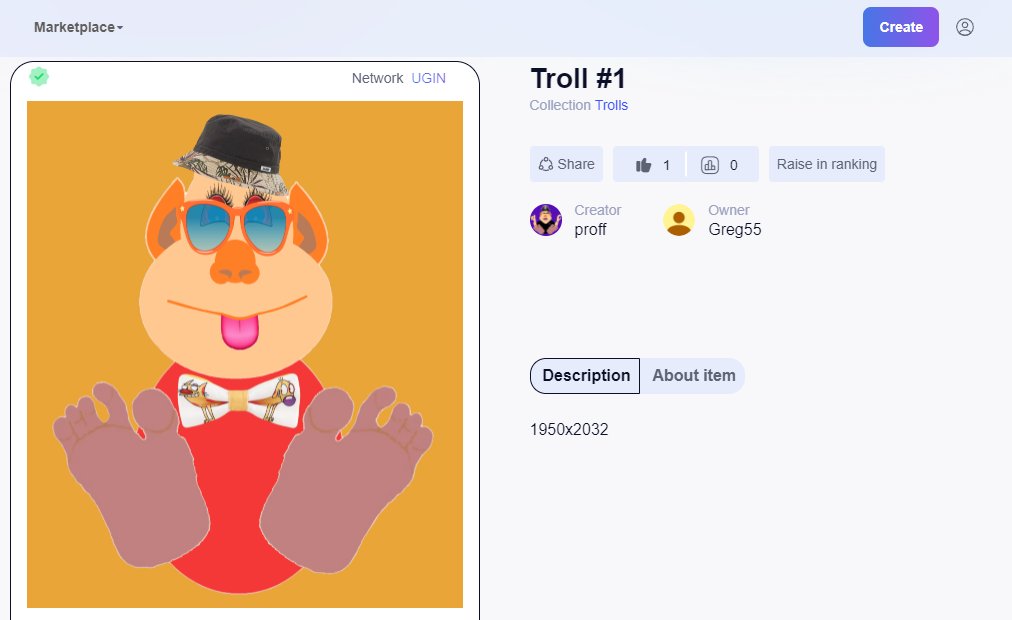
Task: Open the Troll NFT artwork image
Action: pyautogui.click(x=245, y=354)
